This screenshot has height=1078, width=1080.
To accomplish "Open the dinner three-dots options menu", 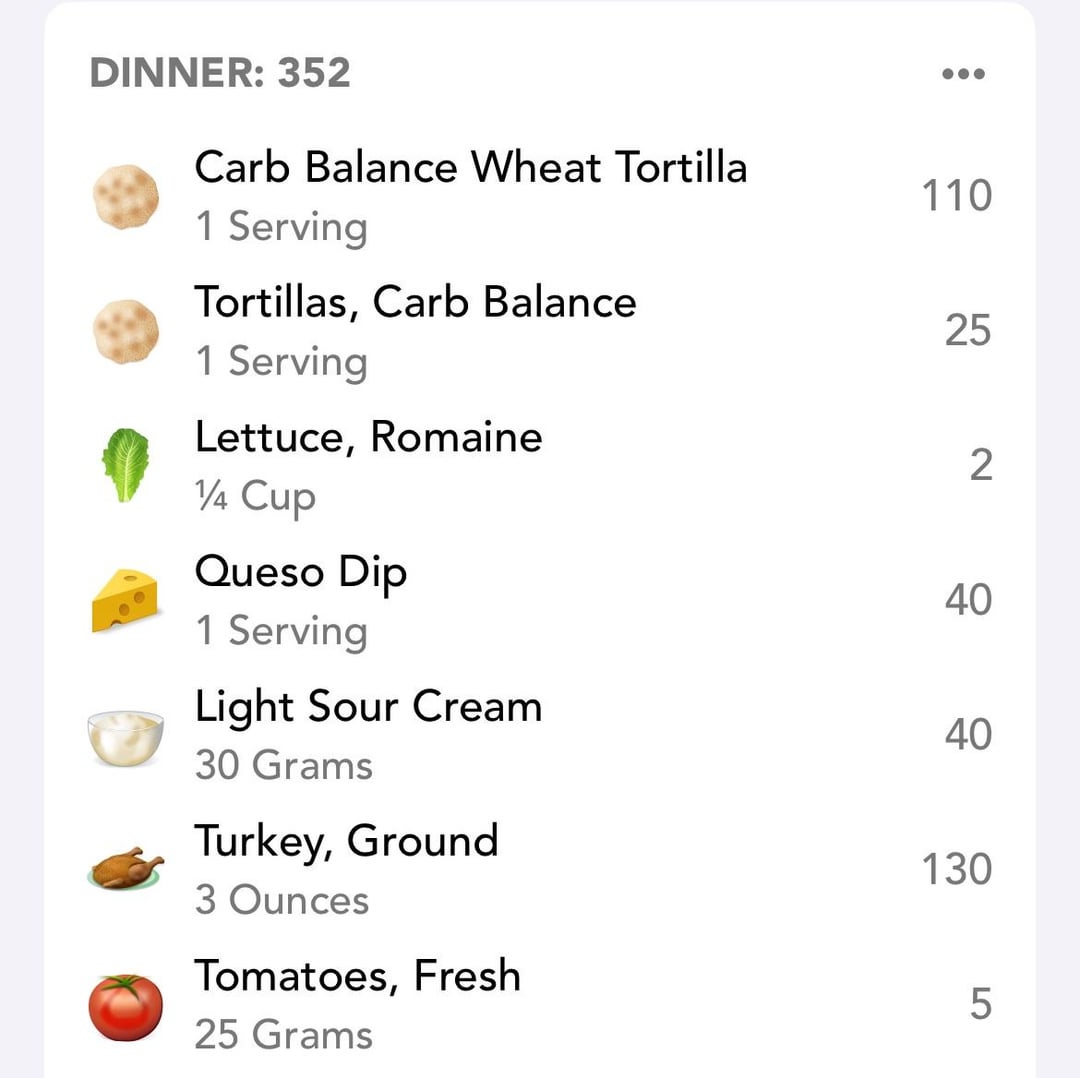I will [x=963, y=73].
